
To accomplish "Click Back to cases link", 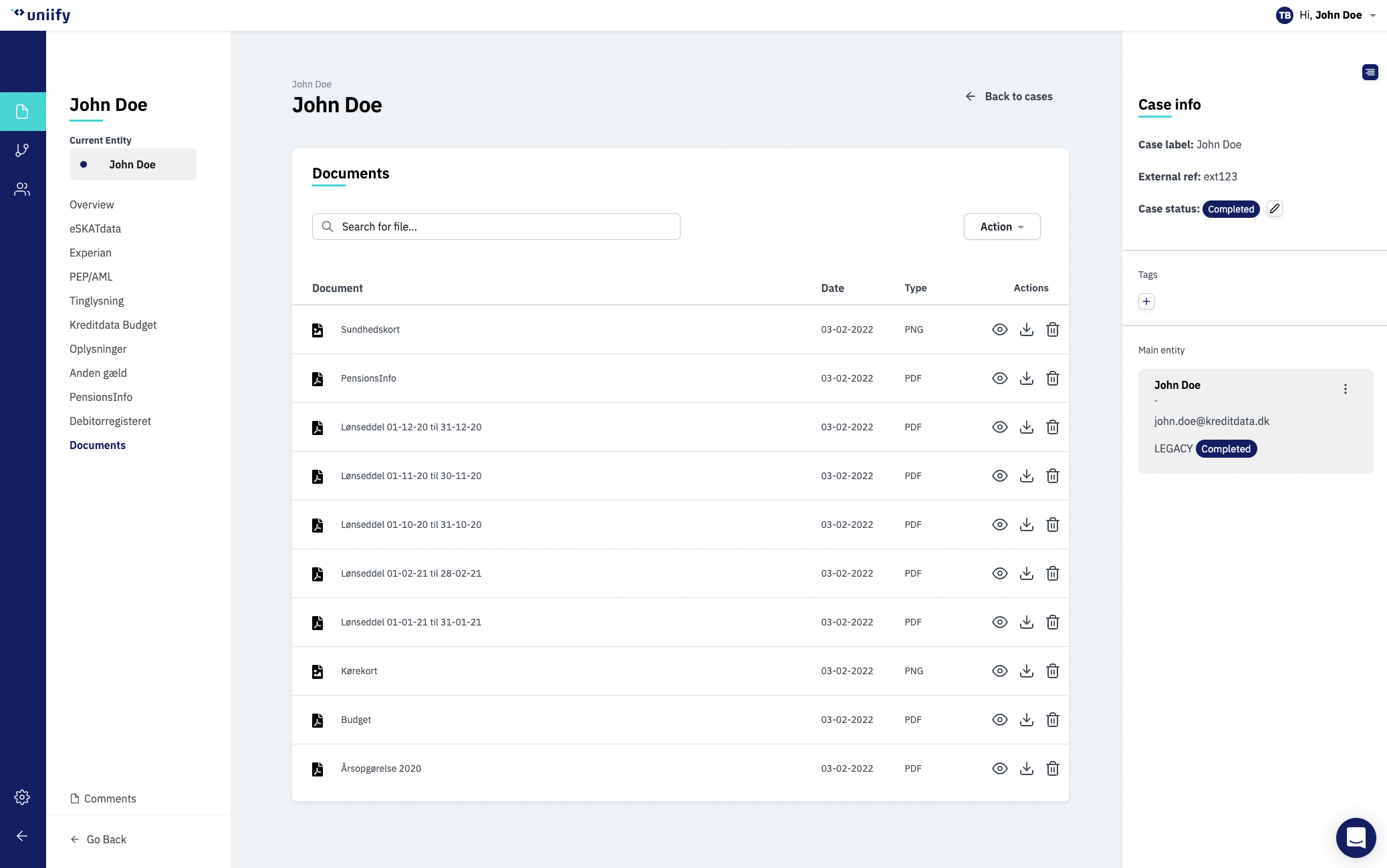I will tap(1009, 96).
